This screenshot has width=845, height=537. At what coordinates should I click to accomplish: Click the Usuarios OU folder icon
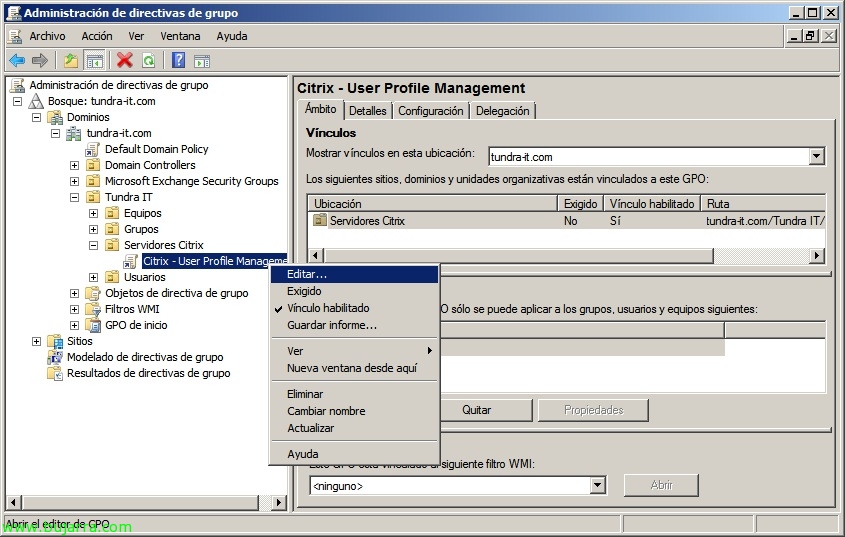click(x=112, y=277)
